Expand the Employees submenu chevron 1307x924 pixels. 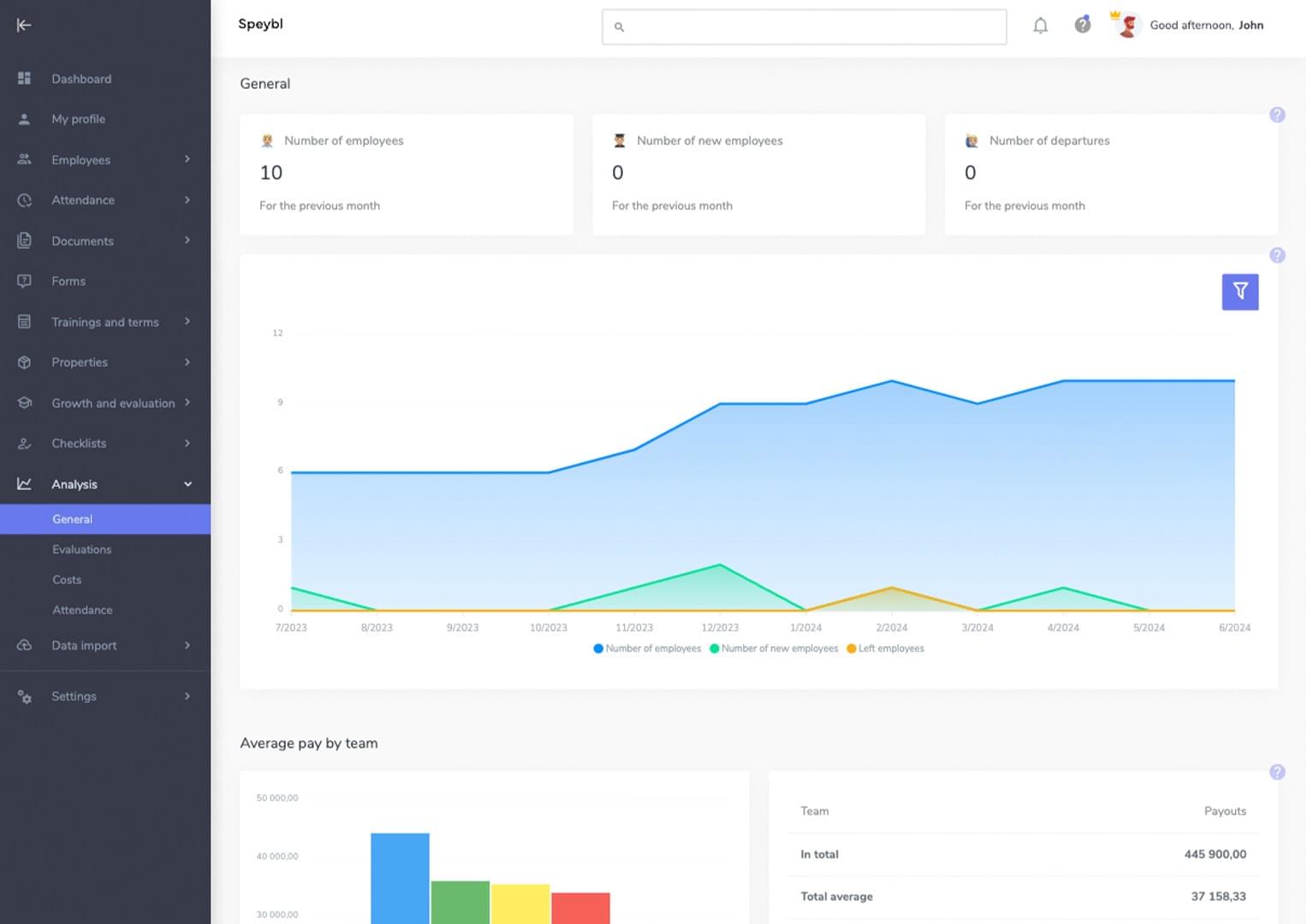tap(187, 159)
